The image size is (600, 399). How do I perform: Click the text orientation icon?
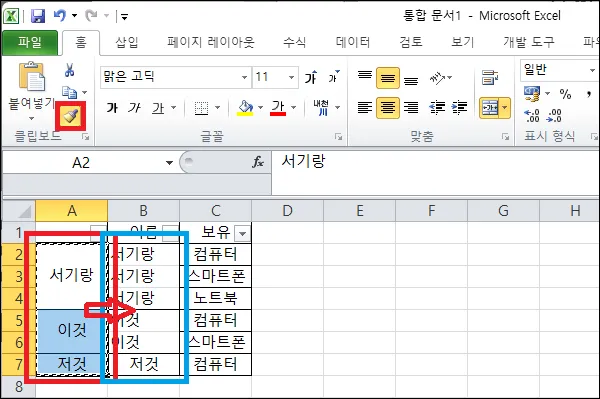pyautogui.click(x=437, y=78)
